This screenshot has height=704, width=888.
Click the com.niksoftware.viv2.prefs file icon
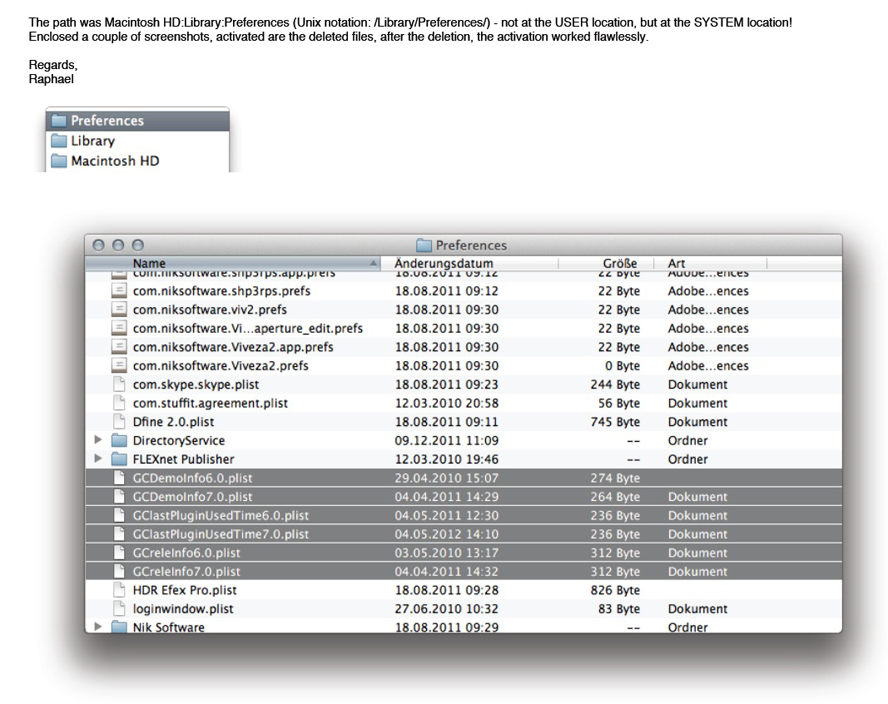119,310
